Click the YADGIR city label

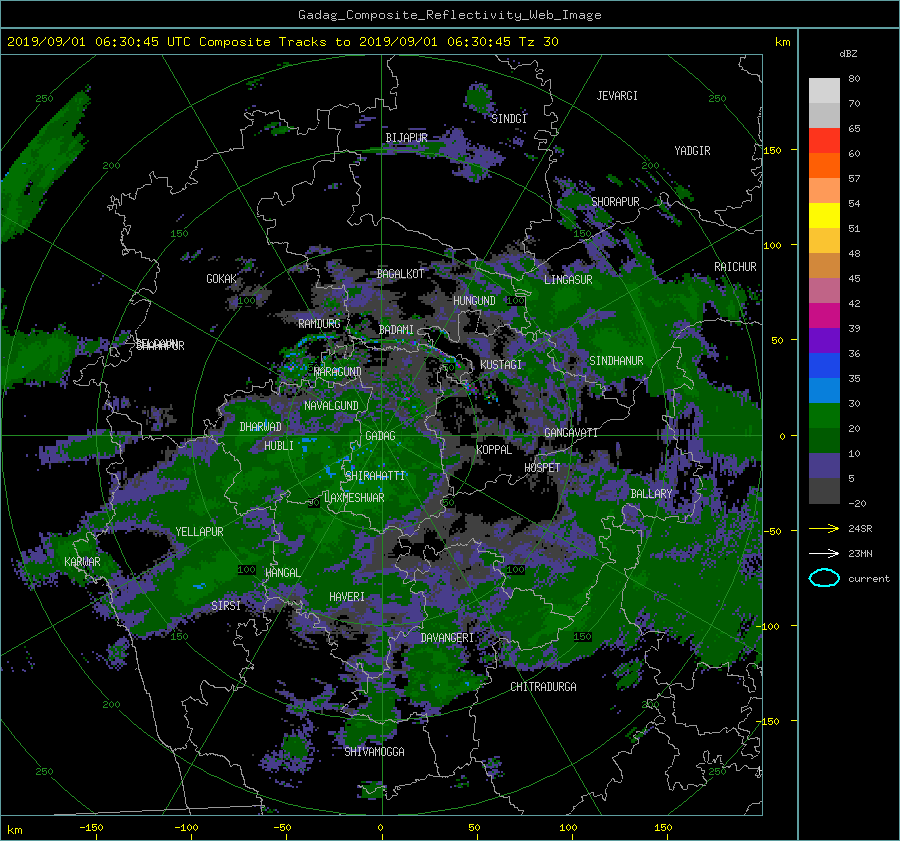(x=692, y=151)
